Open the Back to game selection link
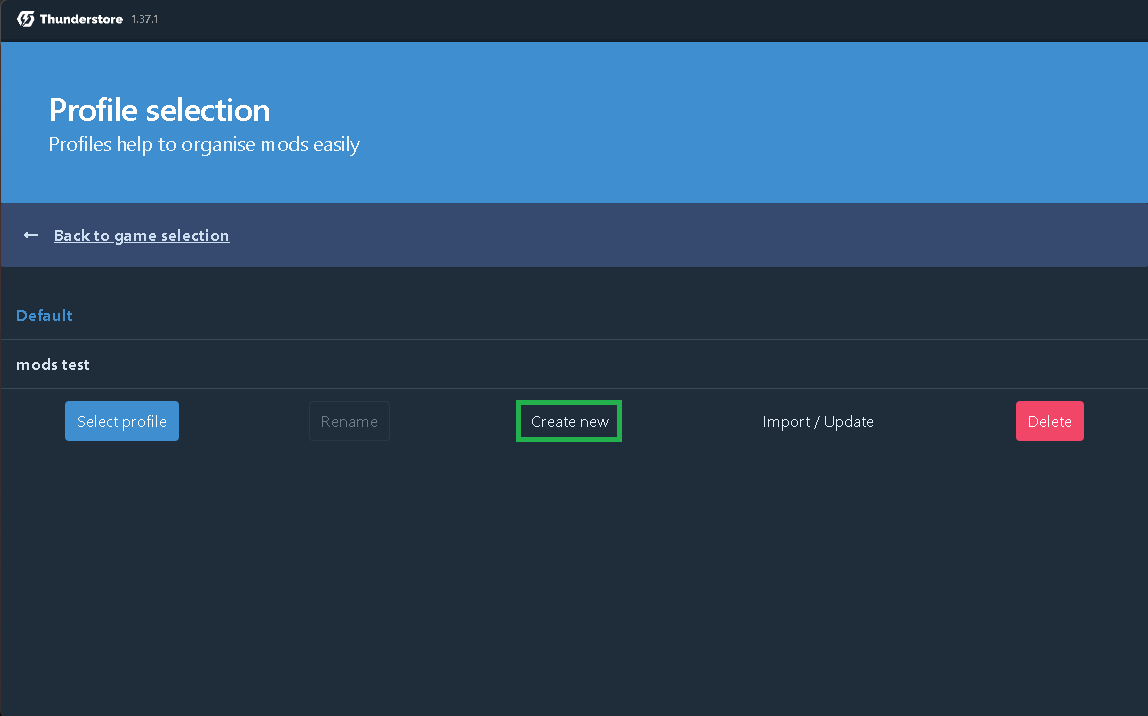 coord(141,236)
